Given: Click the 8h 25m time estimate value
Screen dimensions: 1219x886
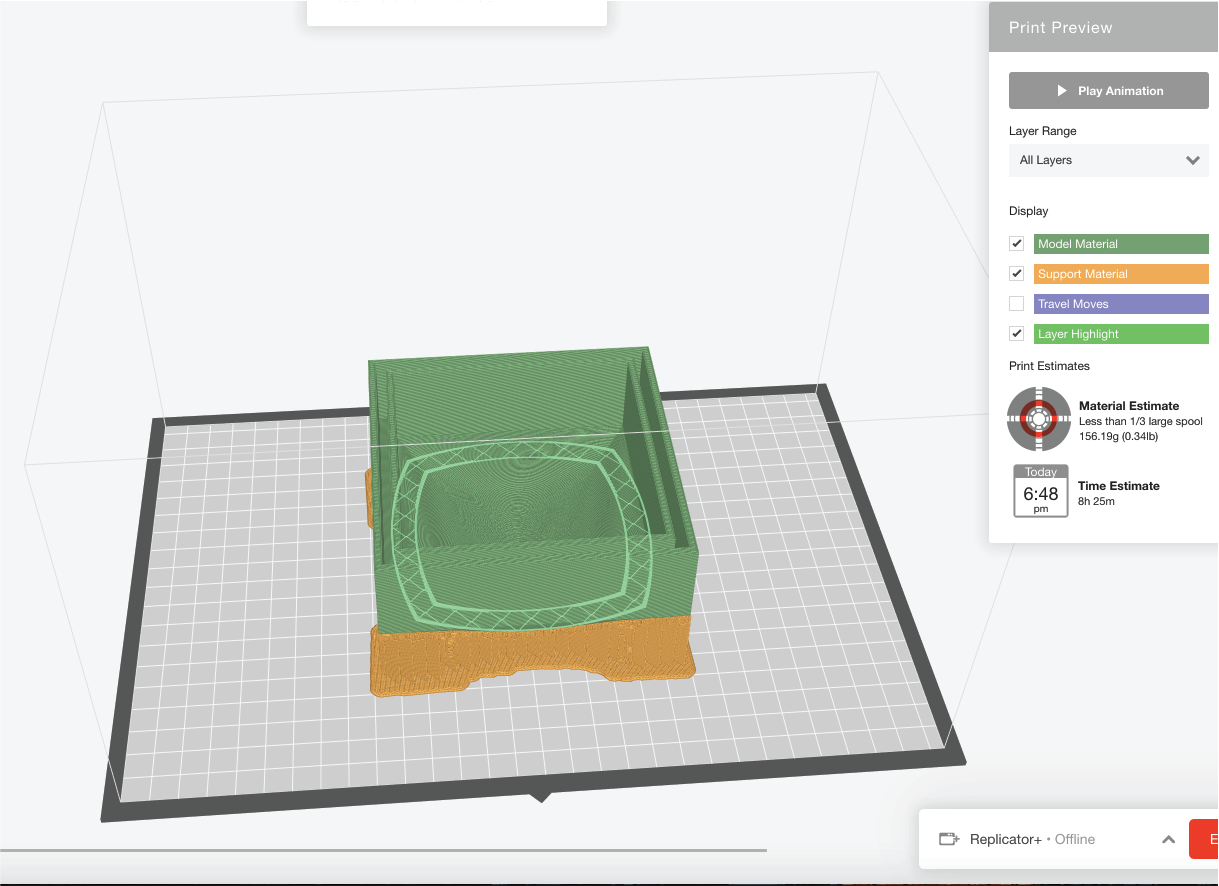Looking at the screenshot, I should 1096,501.
